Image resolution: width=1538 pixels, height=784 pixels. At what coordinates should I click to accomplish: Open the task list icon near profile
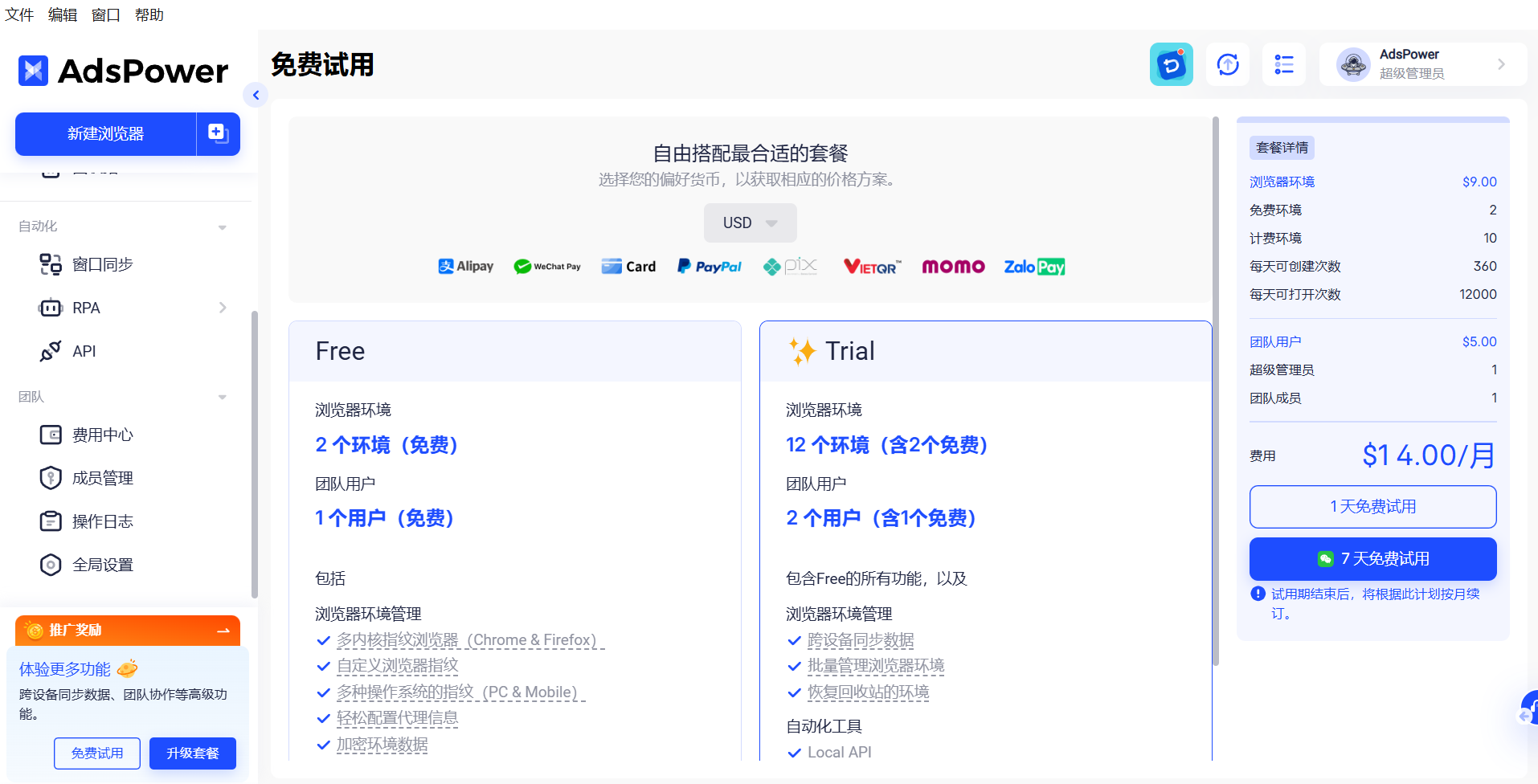click(1283, 64)
